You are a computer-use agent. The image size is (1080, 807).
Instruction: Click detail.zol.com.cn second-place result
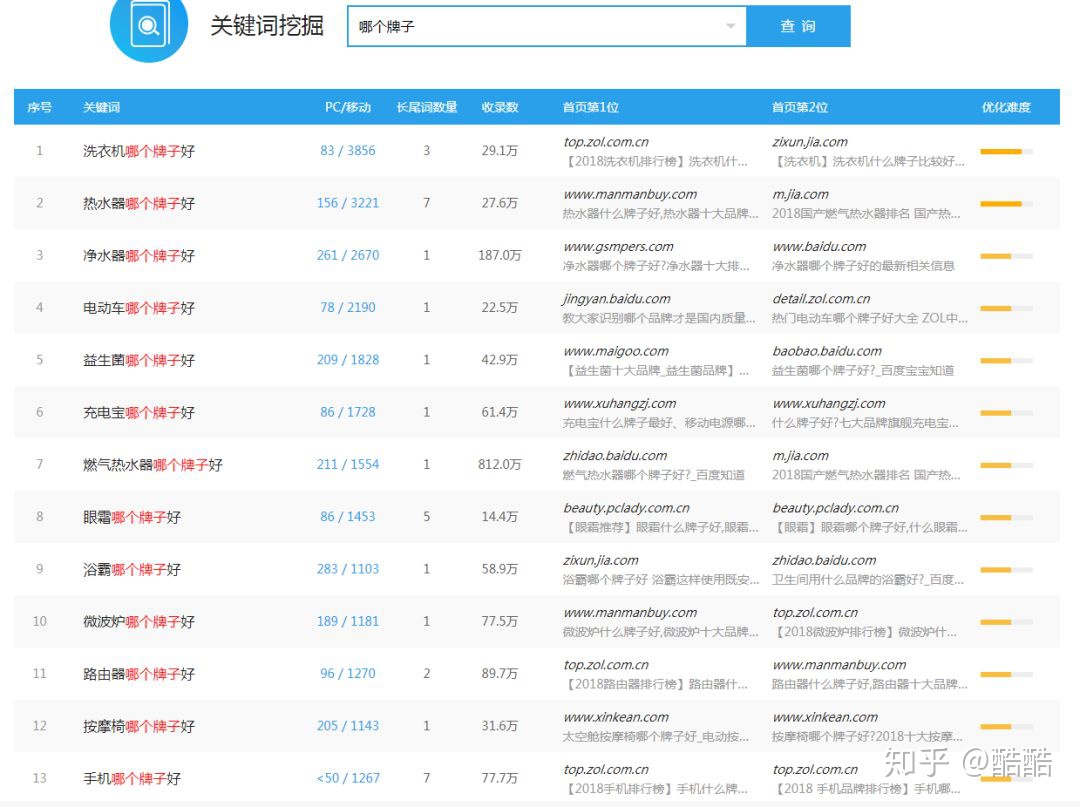pos(822,299)
